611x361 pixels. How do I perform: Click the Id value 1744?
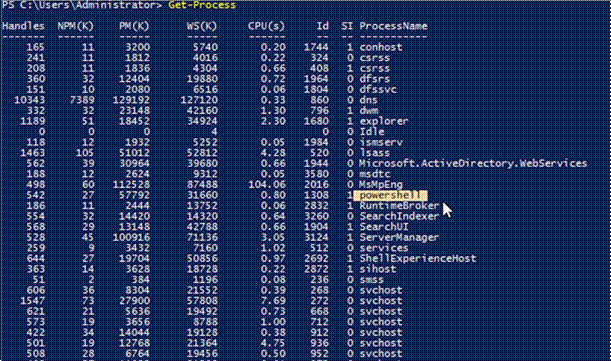[316, 47]
